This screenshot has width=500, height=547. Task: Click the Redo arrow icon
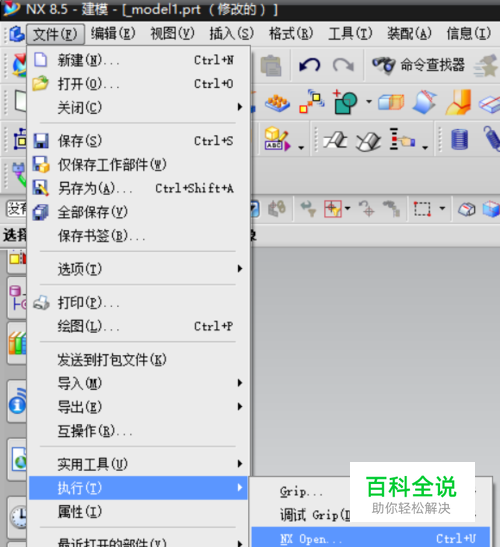[x=343, y=65]
